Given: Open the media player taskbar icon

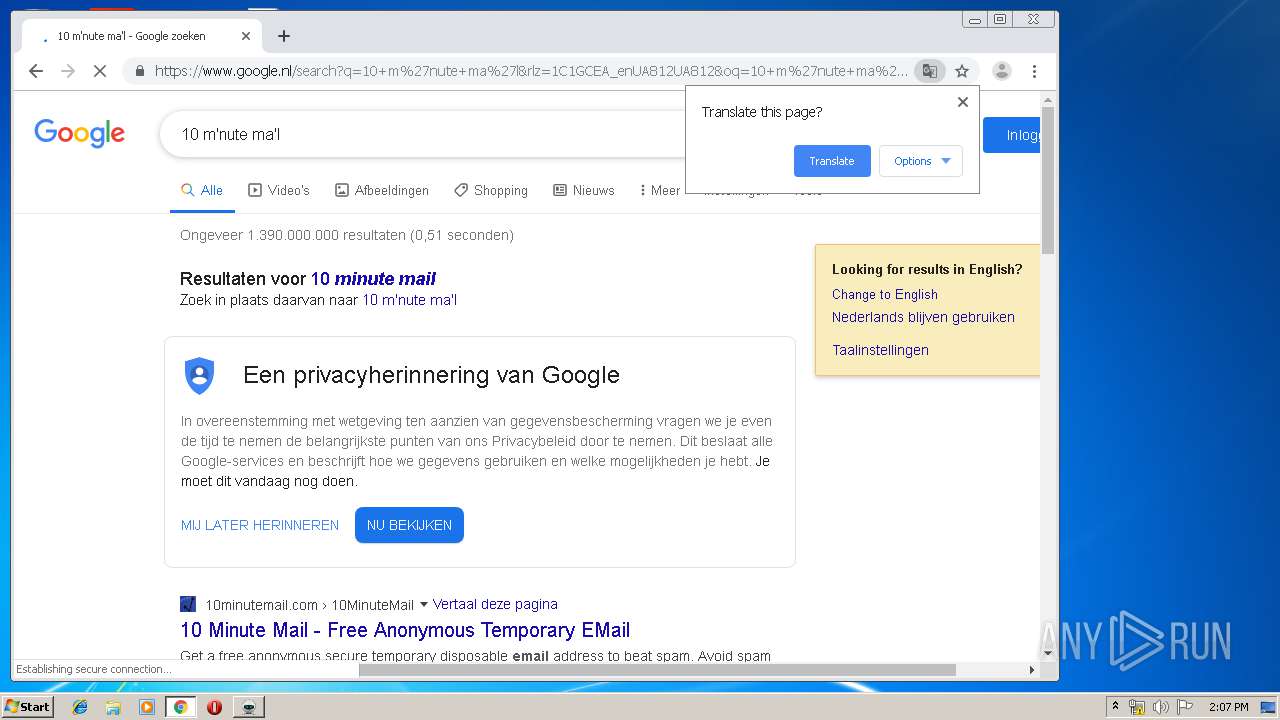Looking at the screenshot, I should tap(147, 707).
